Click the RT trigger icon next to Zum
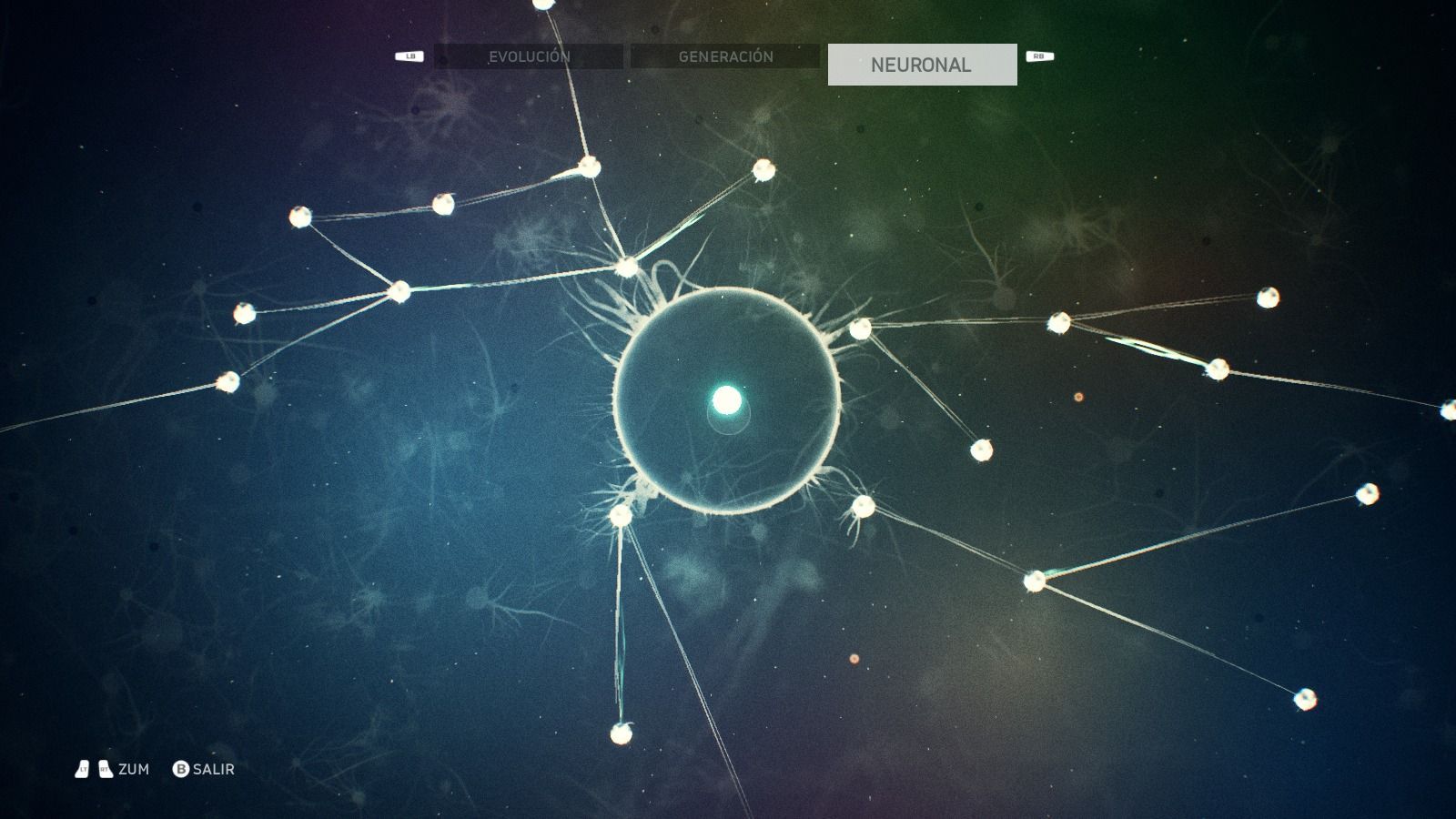 [106, 770]
